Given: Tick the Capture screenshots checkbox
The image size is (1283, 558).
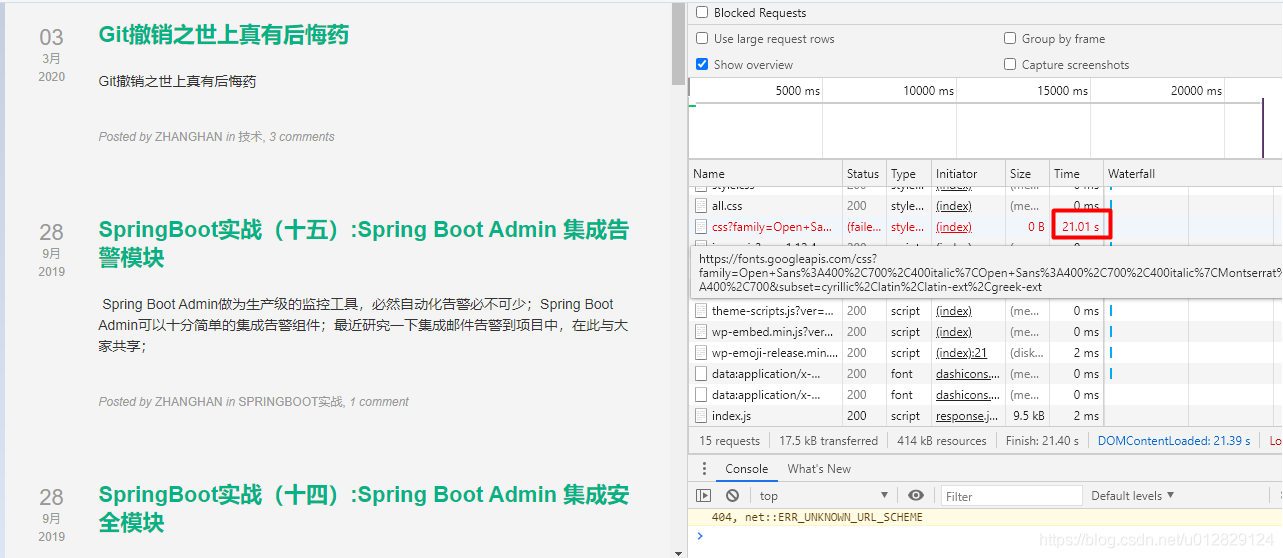Looking at the screenshot, I should pos(1010,65).
